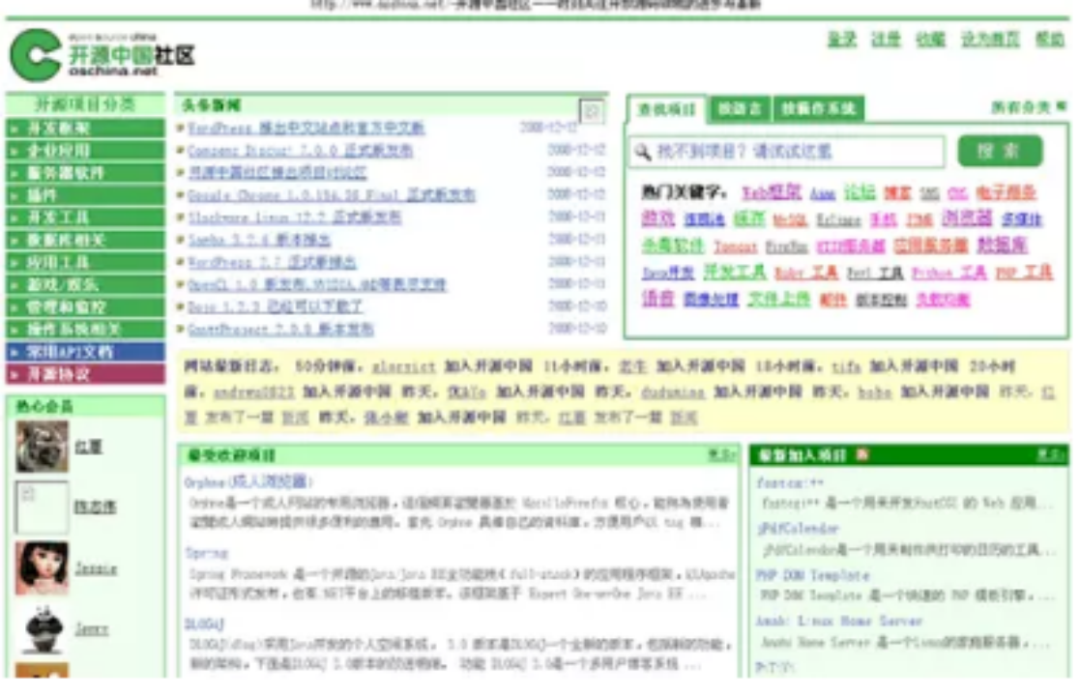The image size is (1080, 696).
Task: Open the red 开源协议 item
Action: pos(85,373)
